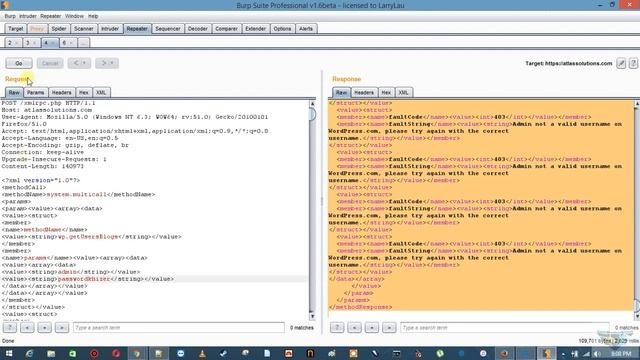
Task: Open the Help menu
Action: tap(93, 16)
